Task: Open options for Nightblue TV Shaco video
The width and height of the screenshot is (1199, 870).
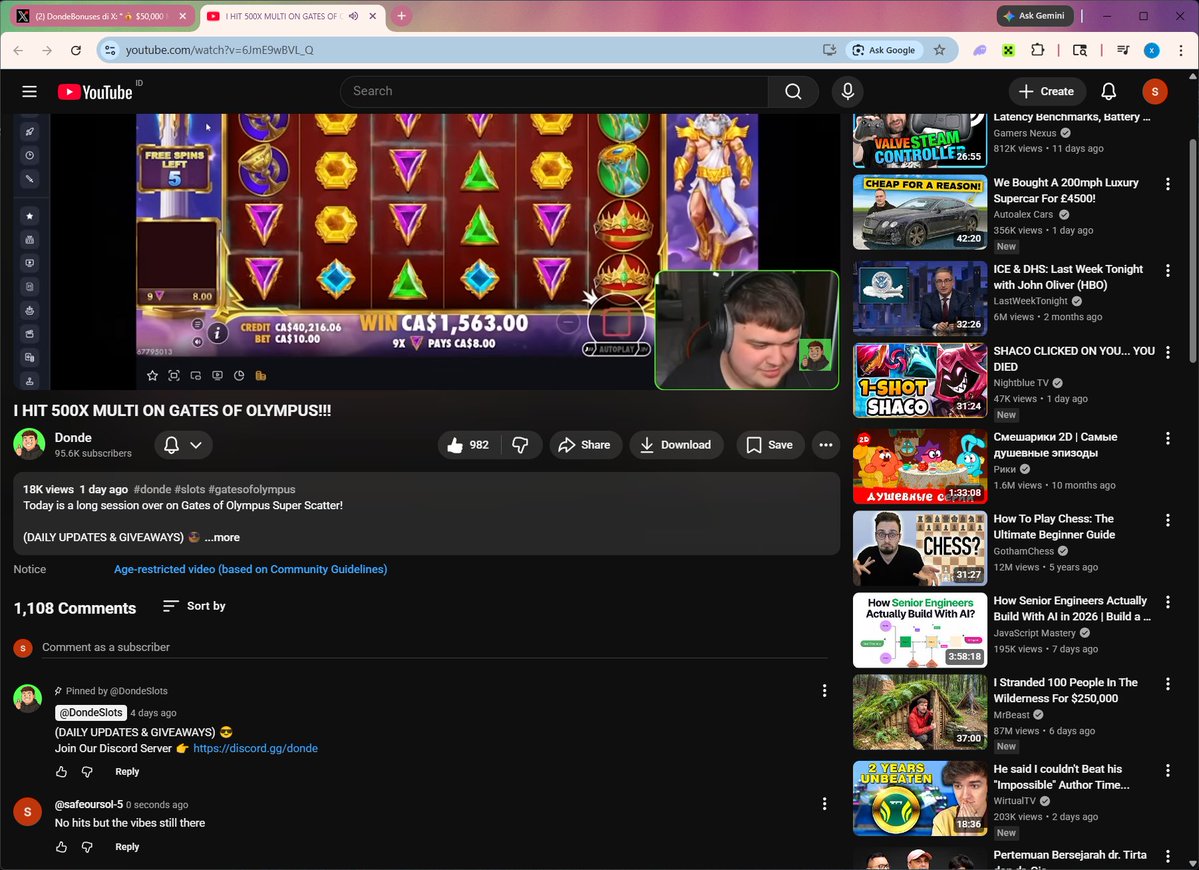Action: click(1168, 352)
